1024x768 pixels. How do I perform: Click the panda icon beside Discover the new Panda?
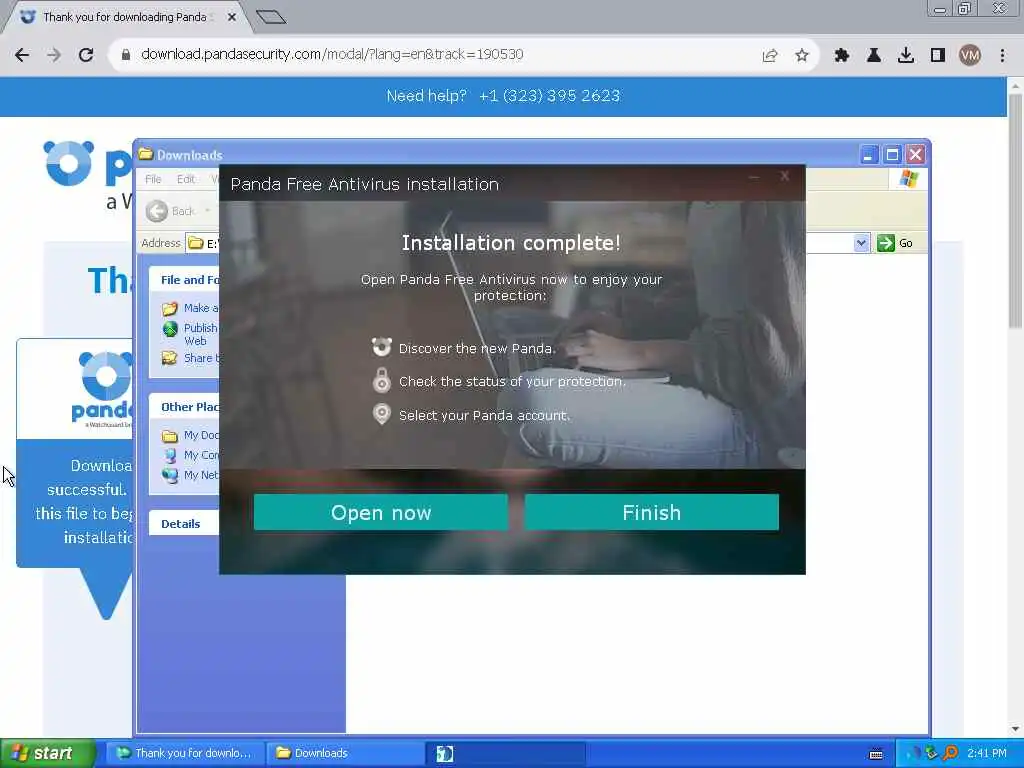(381, 347)
